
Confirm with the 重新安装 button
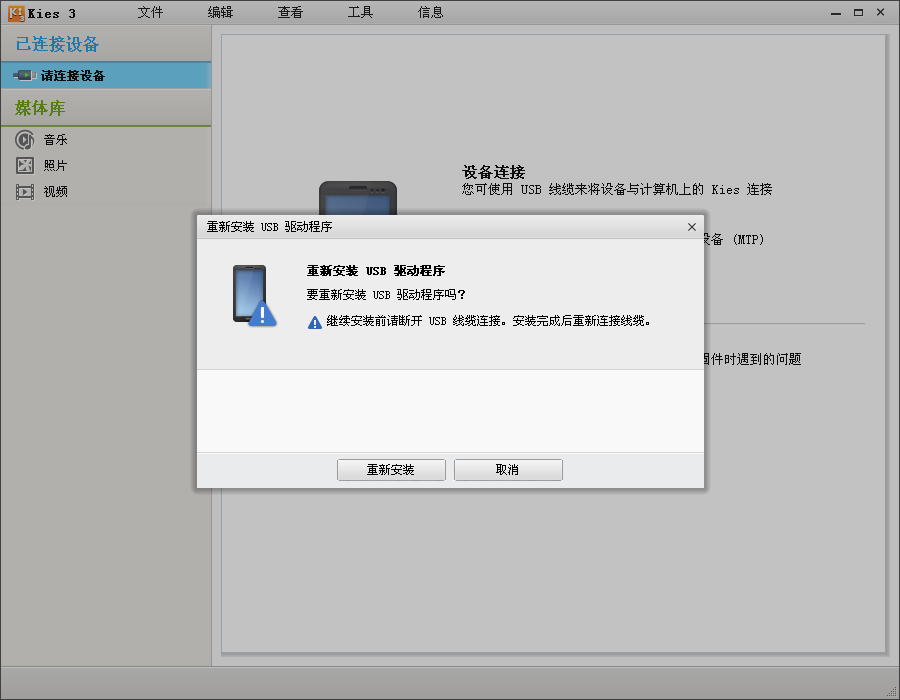pyautogui.click(x=391, y=470)
